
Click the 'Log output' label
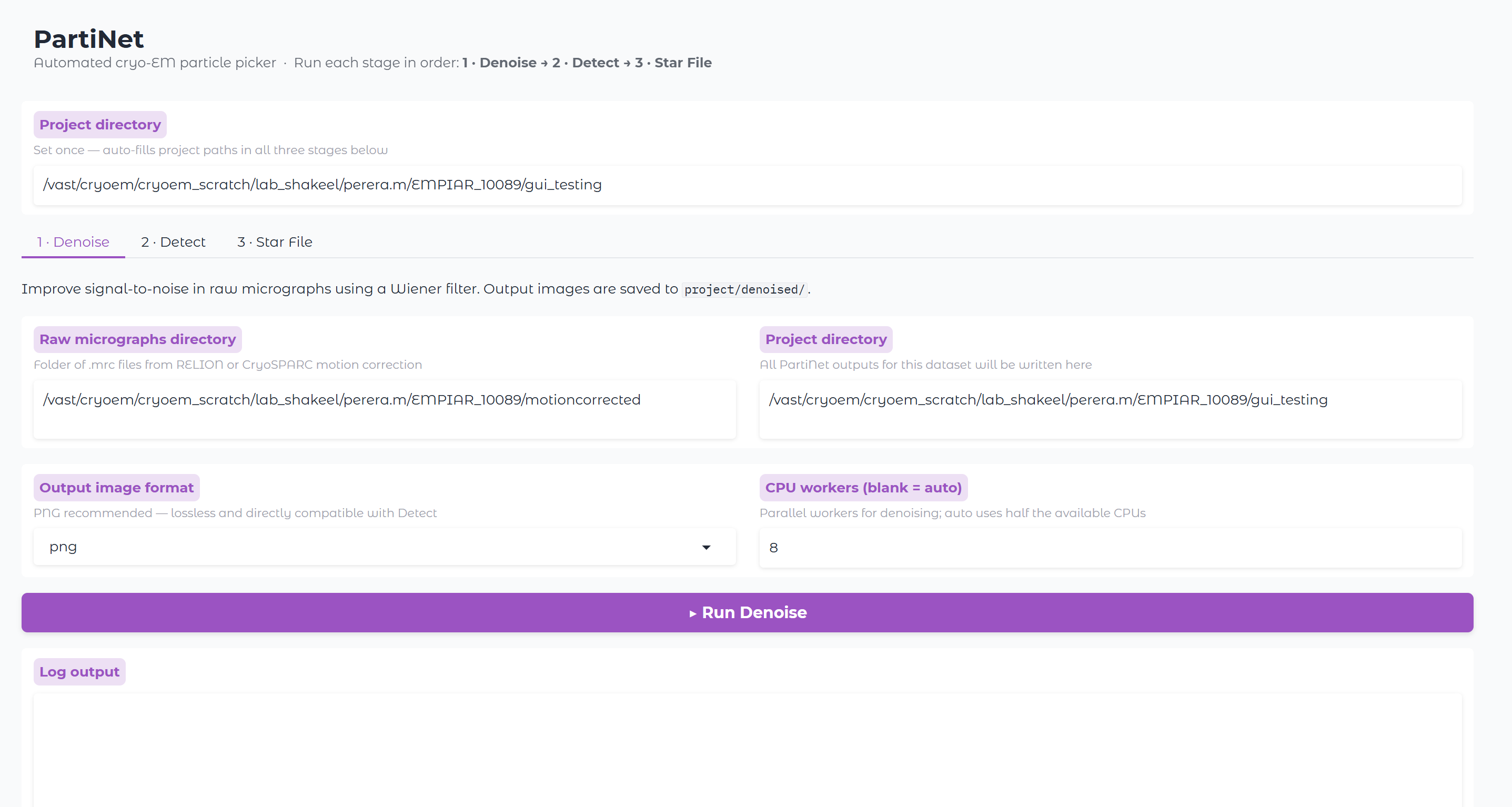click(x=79, y=671)
